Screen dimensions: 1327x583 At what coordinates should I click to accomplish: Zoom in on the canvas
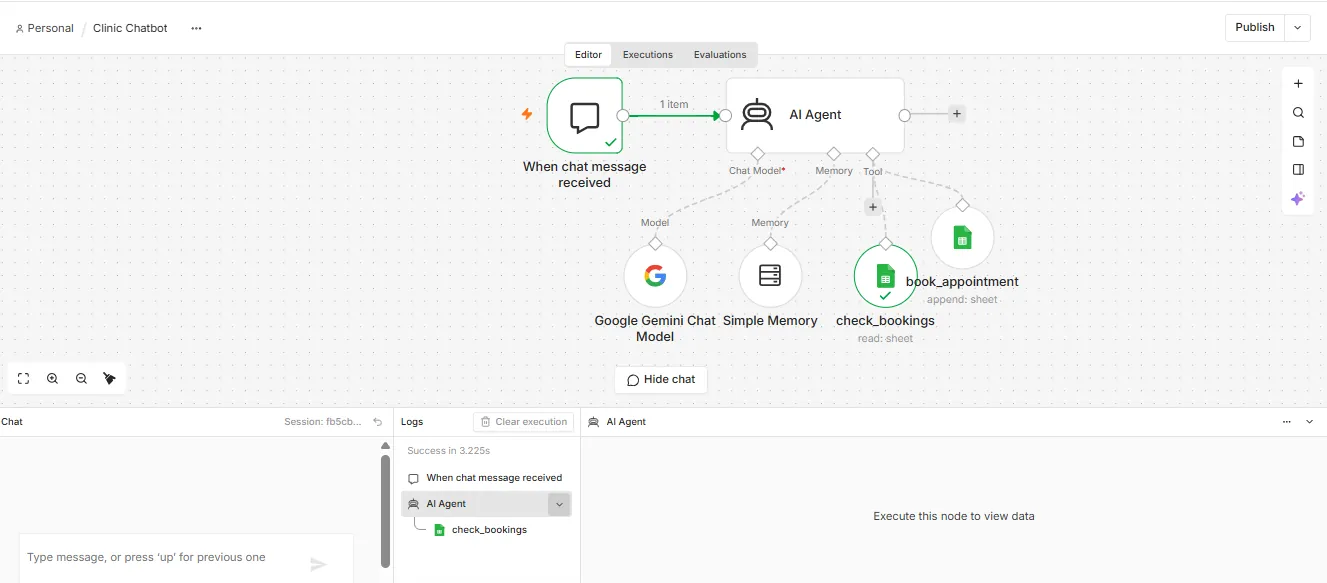coord(53,379)
